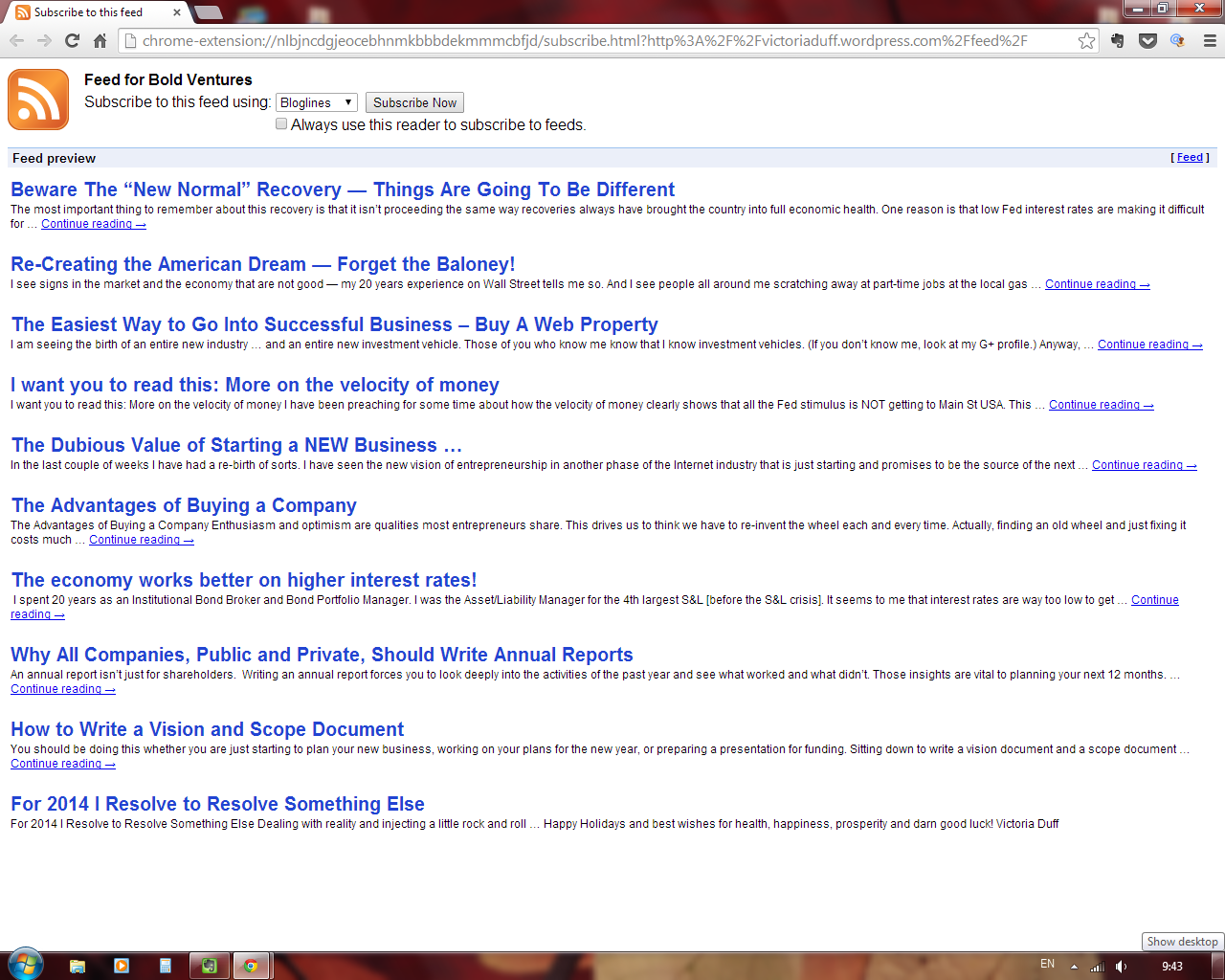Go to the Chrome home page icon
This screenshot has height=980, width=1225.
click(100, 40)
